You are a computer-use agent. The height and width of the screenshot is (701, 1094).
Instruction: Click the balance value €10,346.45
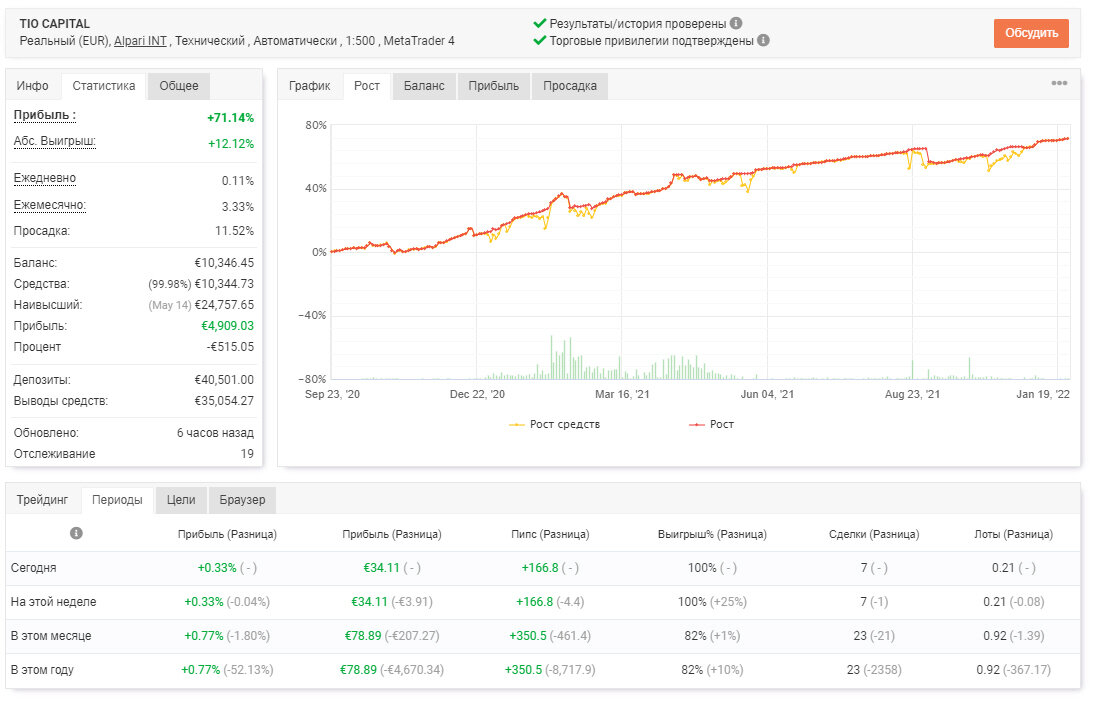(224, 263)
